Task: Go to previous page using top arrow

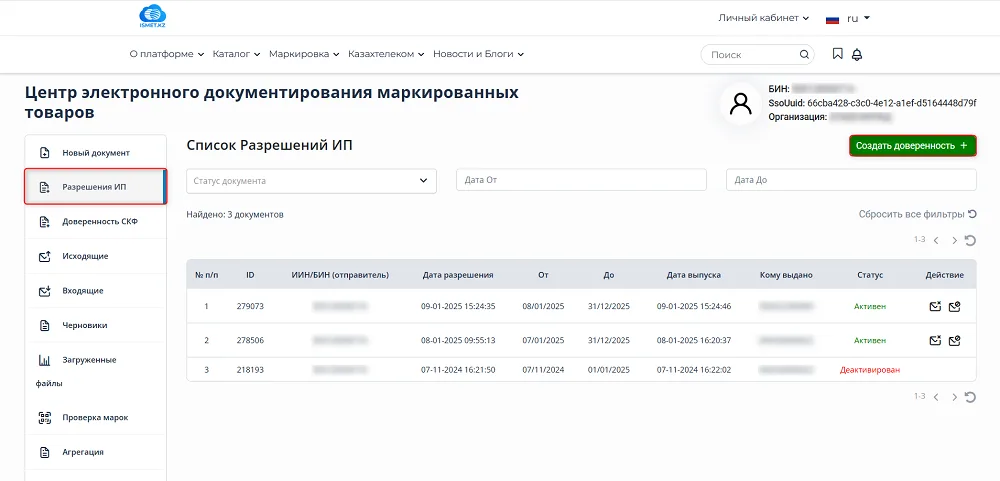Action: click(x=936, y=240)
